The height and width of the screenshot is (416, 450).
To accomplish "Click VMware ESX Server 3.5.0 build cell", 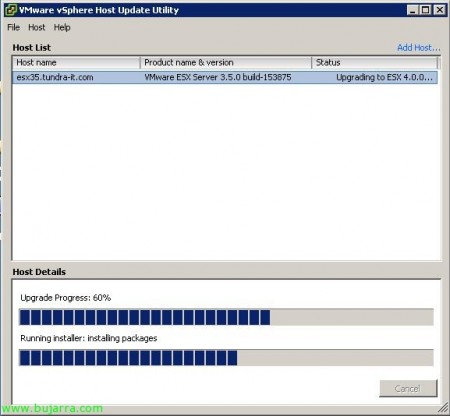I will click(x=218, y=77).
